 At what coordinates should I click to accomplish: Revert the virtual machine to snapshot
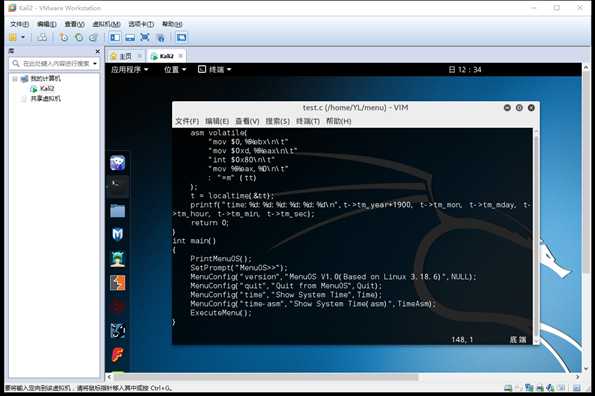[x=79, y=37]
